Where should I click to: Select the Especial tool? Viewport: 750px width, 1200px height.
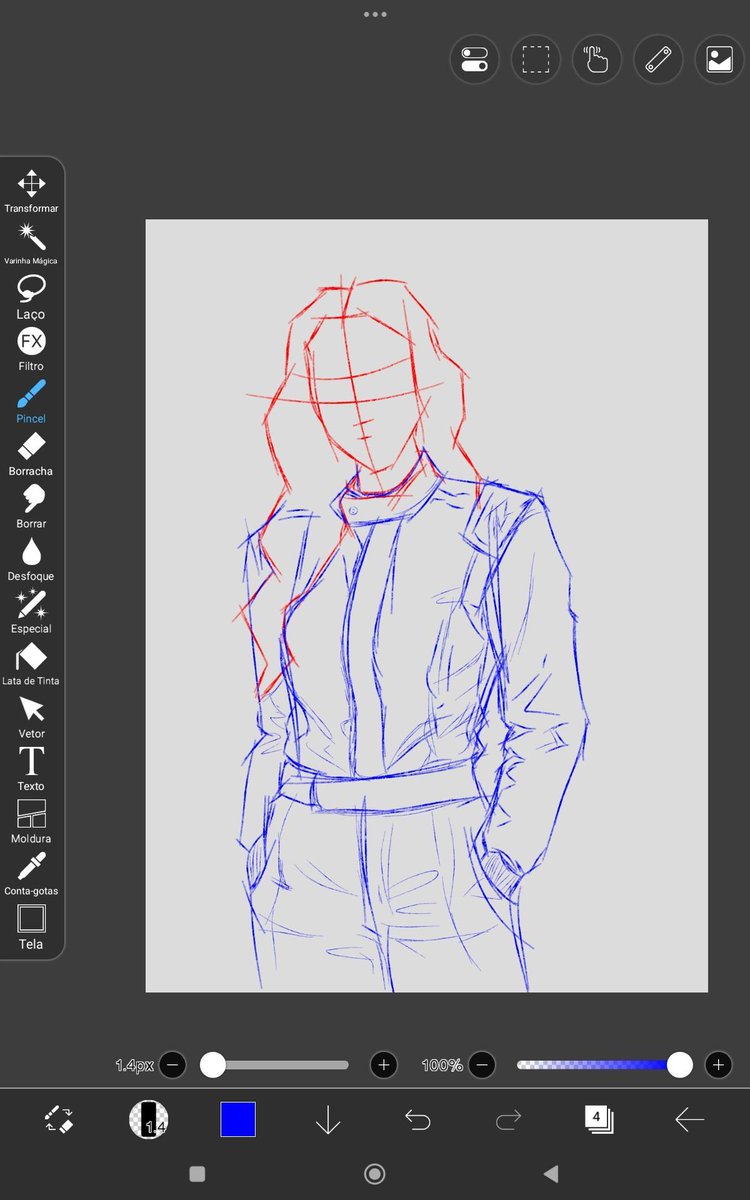coord(31,612)
